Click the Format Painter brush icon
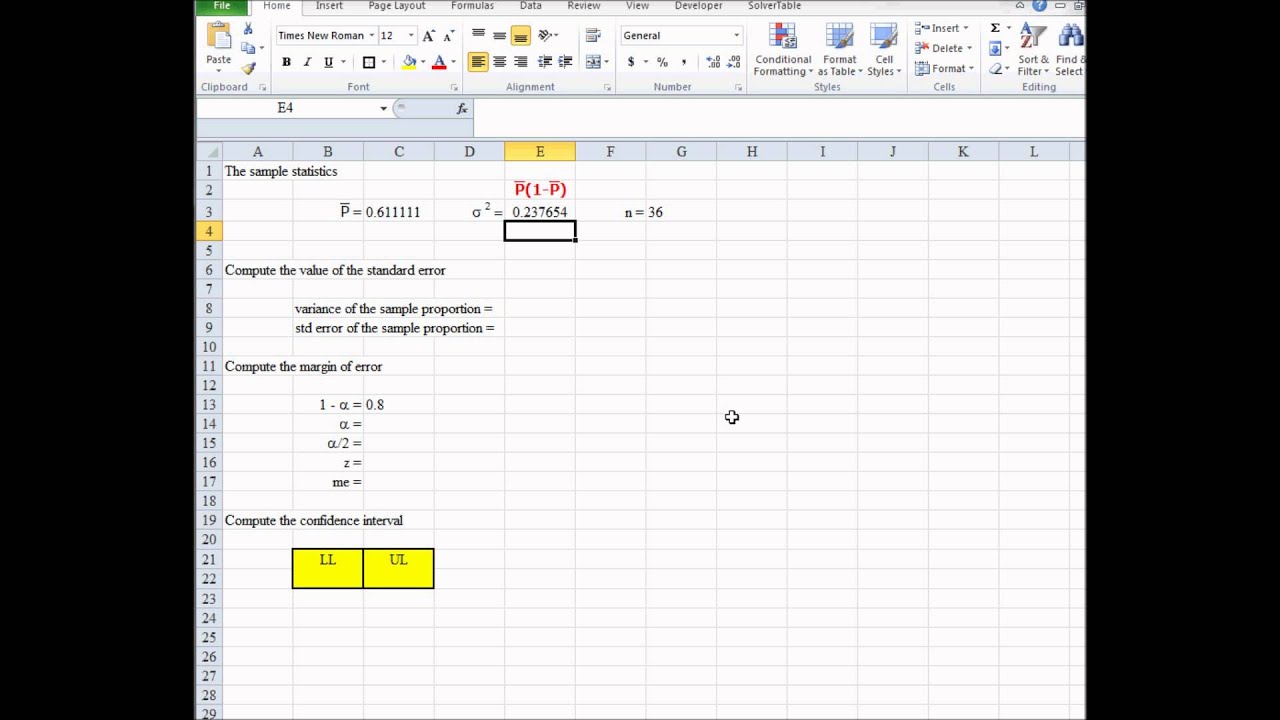 pyautogui.click(x=248, y=68)
